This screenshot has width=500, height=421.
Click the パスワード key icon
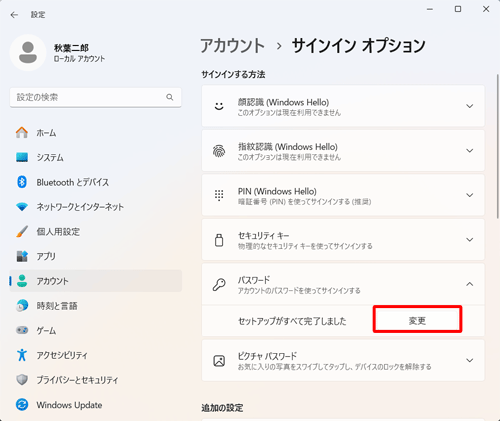[219, 284]
